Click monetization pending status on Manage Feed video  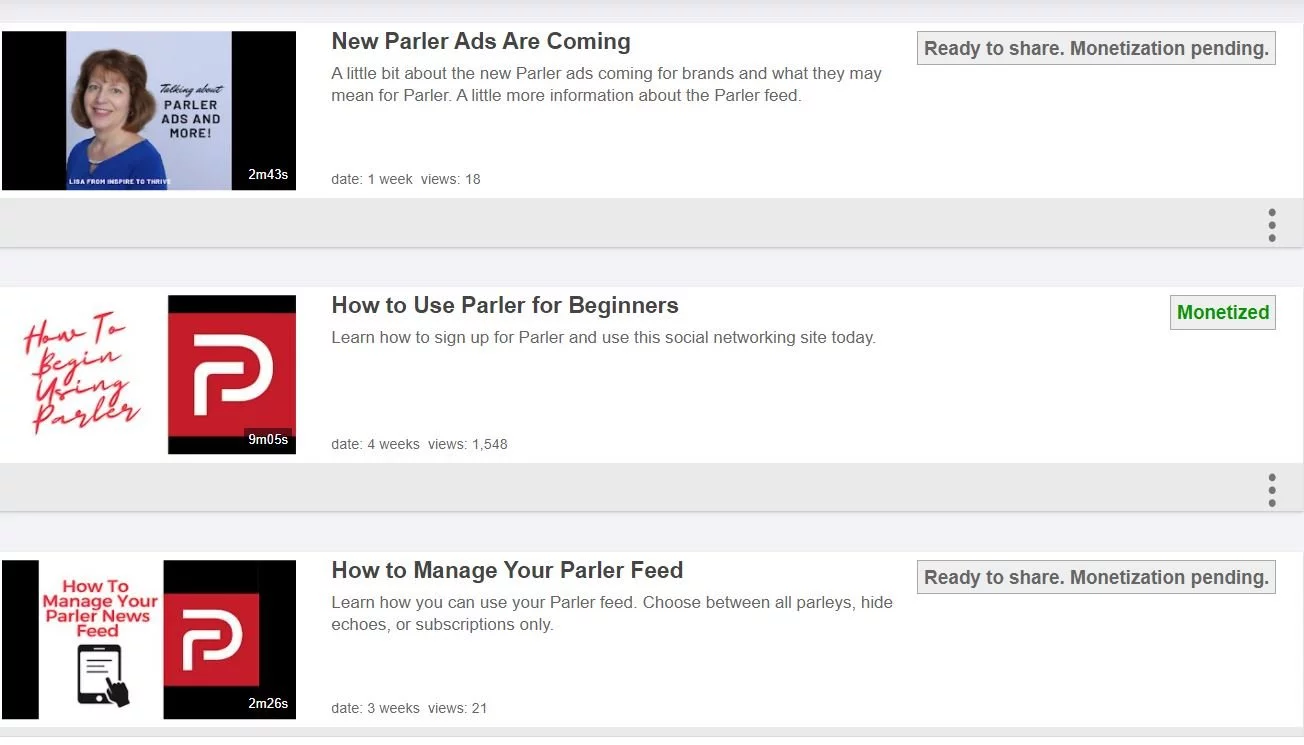pyautogui.click(x=1096, y=577)
